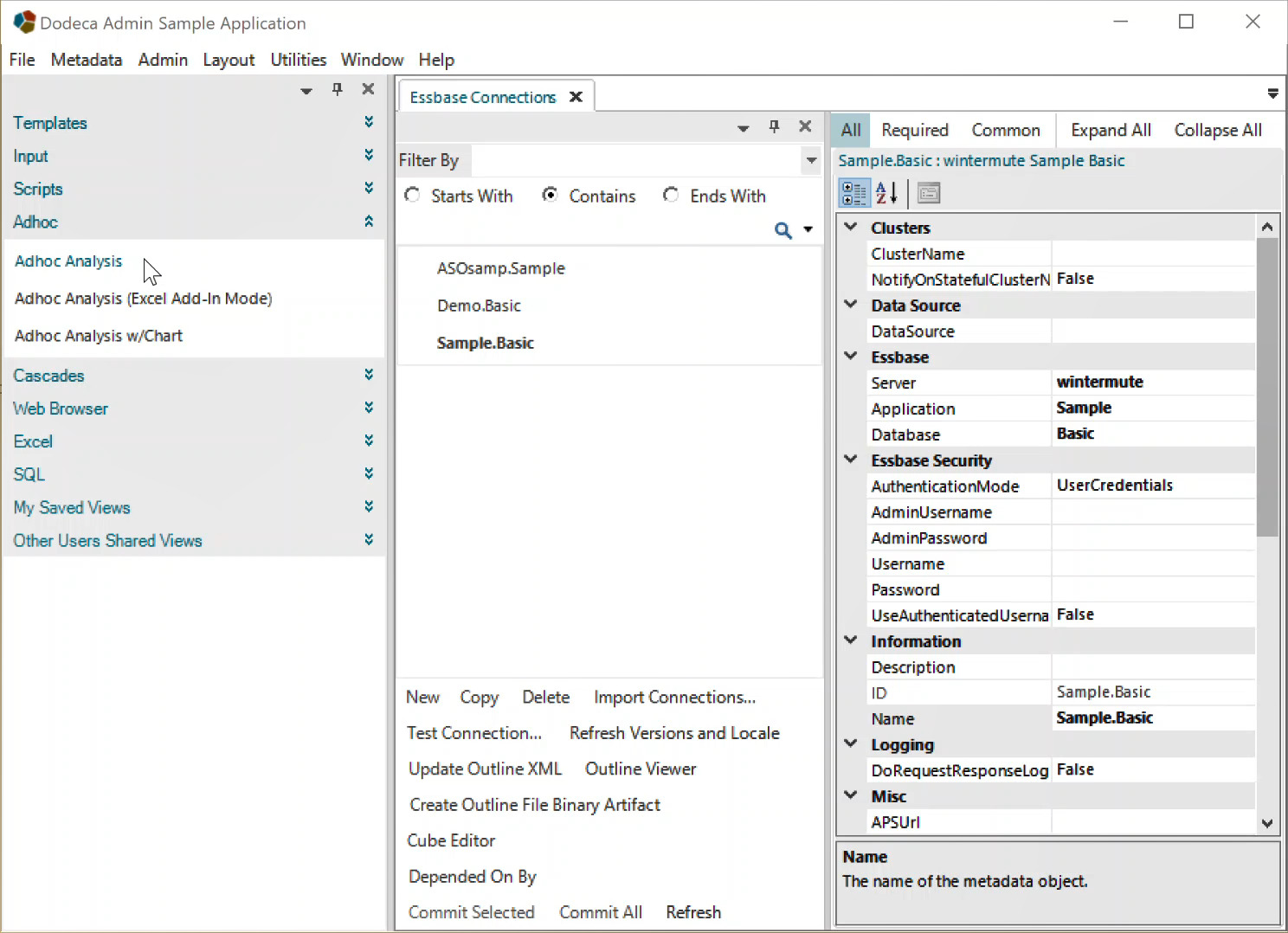Collapse the Clusters property category
Viewport: 1288px width, 933px height.
851,227
